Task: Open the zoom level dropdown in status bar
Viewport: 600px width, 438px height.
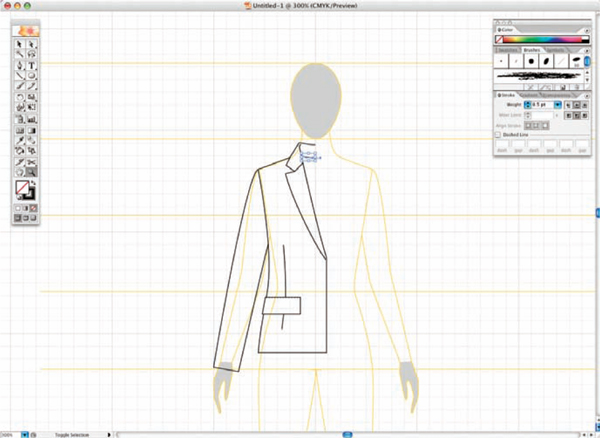Action: [x=24, y=435]
